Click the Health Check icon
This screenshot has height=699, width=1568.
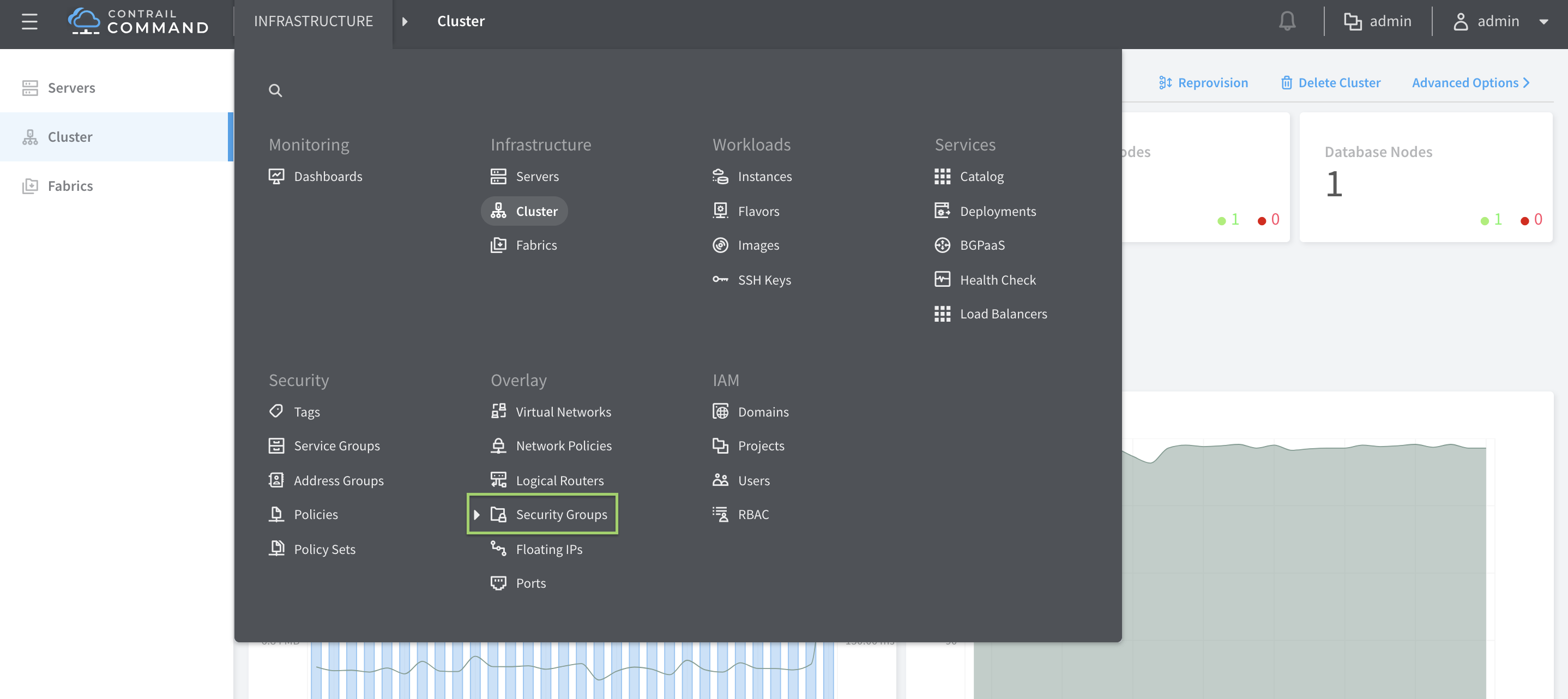click(x=942, y=280)
